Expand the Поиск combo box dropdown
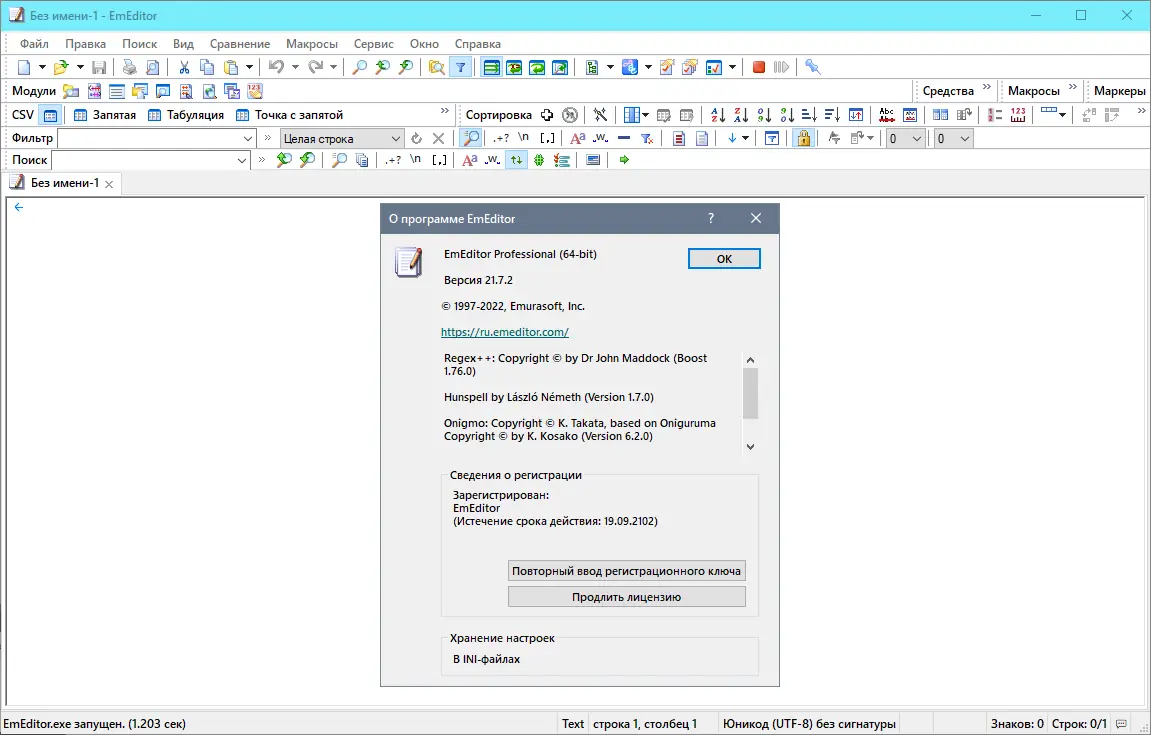 coord(242,160)
